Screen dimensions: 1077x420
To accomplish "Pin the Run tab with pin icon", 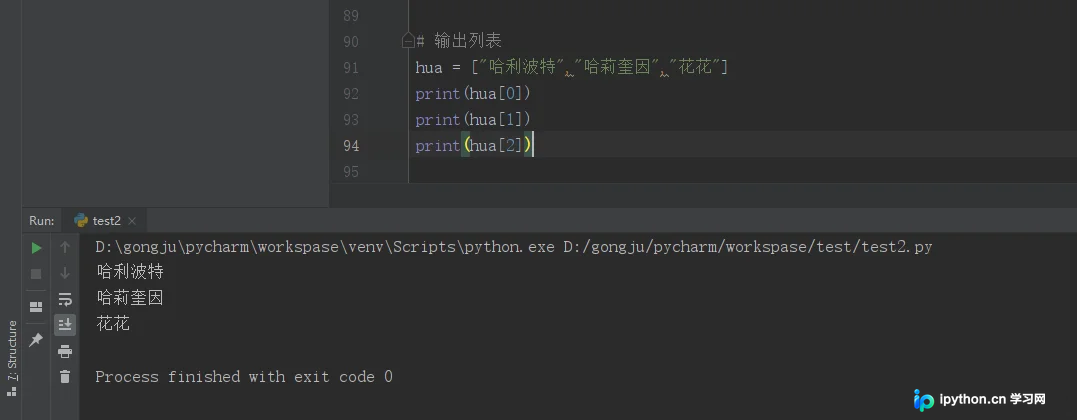I will click(36, 339).
